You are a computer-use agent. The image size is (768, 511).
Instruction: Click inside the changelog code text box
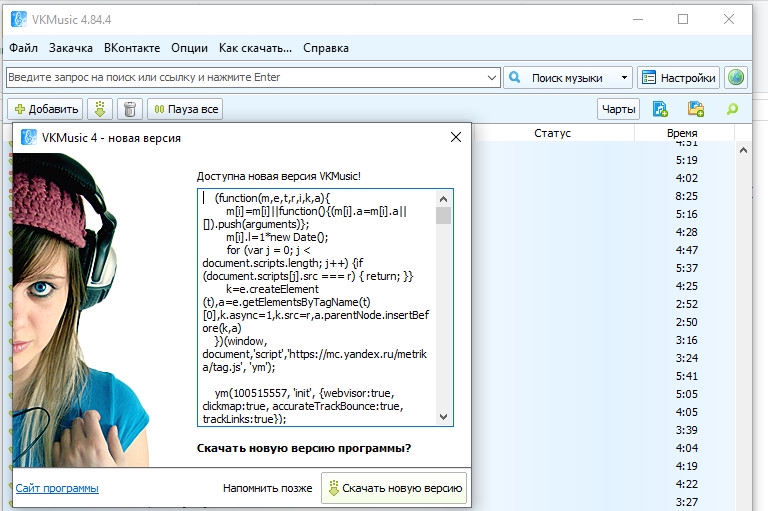pos(317,307)
